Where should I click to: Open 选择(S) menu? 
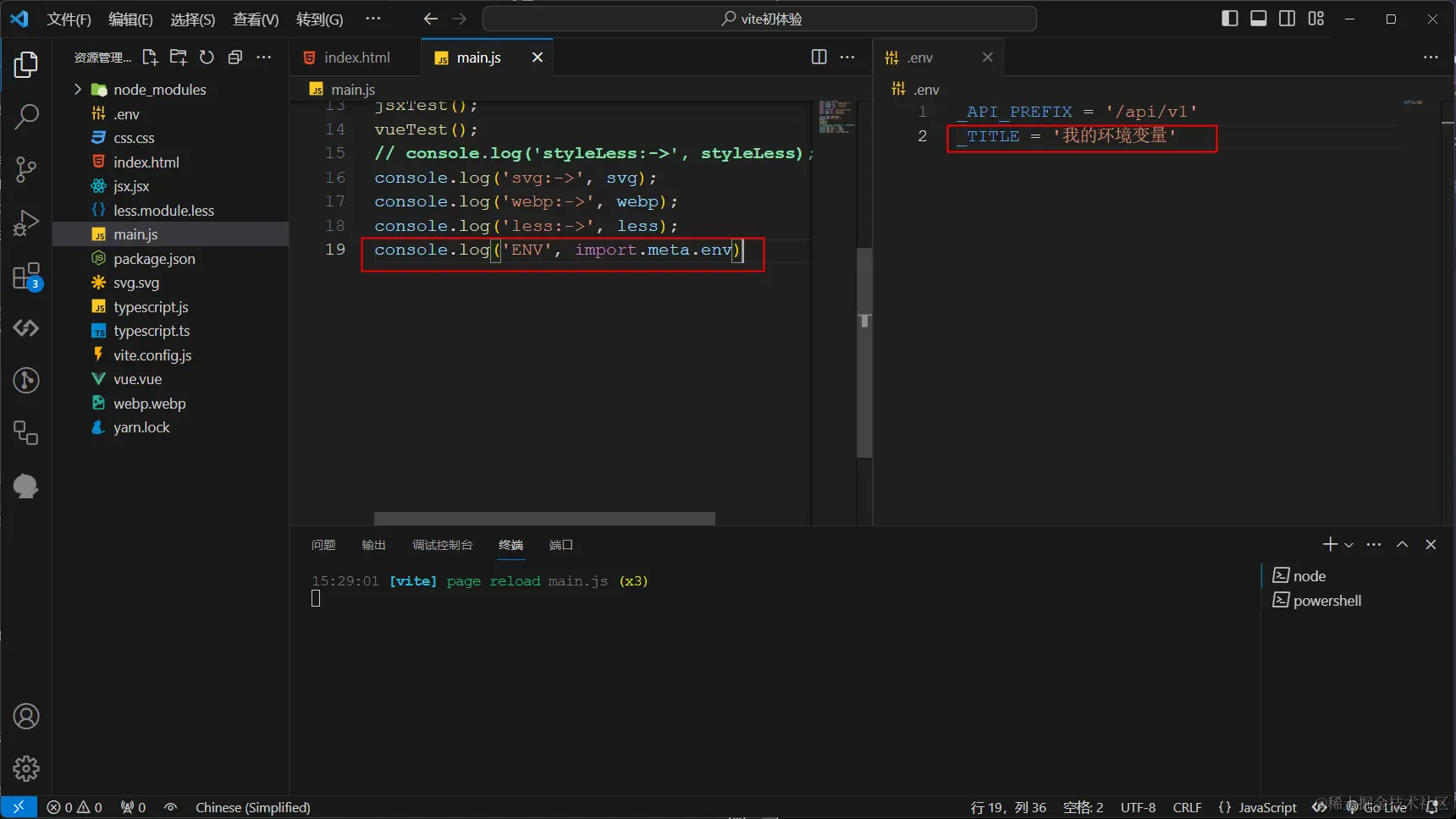click(192, 19)
